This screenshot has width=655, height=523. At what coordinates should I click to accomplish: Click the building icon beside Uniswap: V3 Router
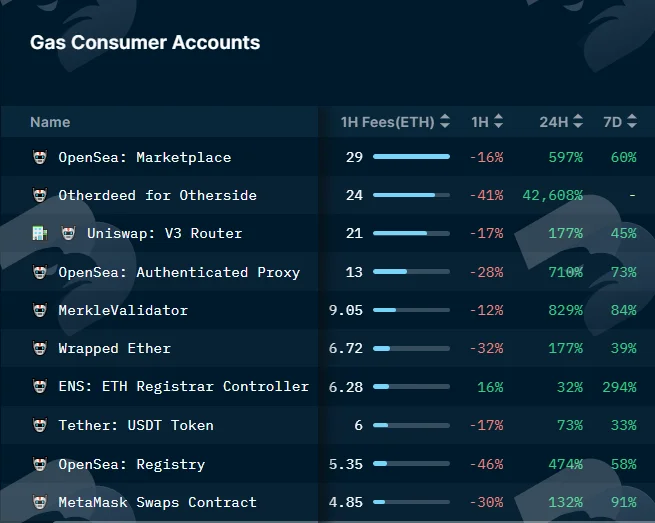(x=40, y=233)
